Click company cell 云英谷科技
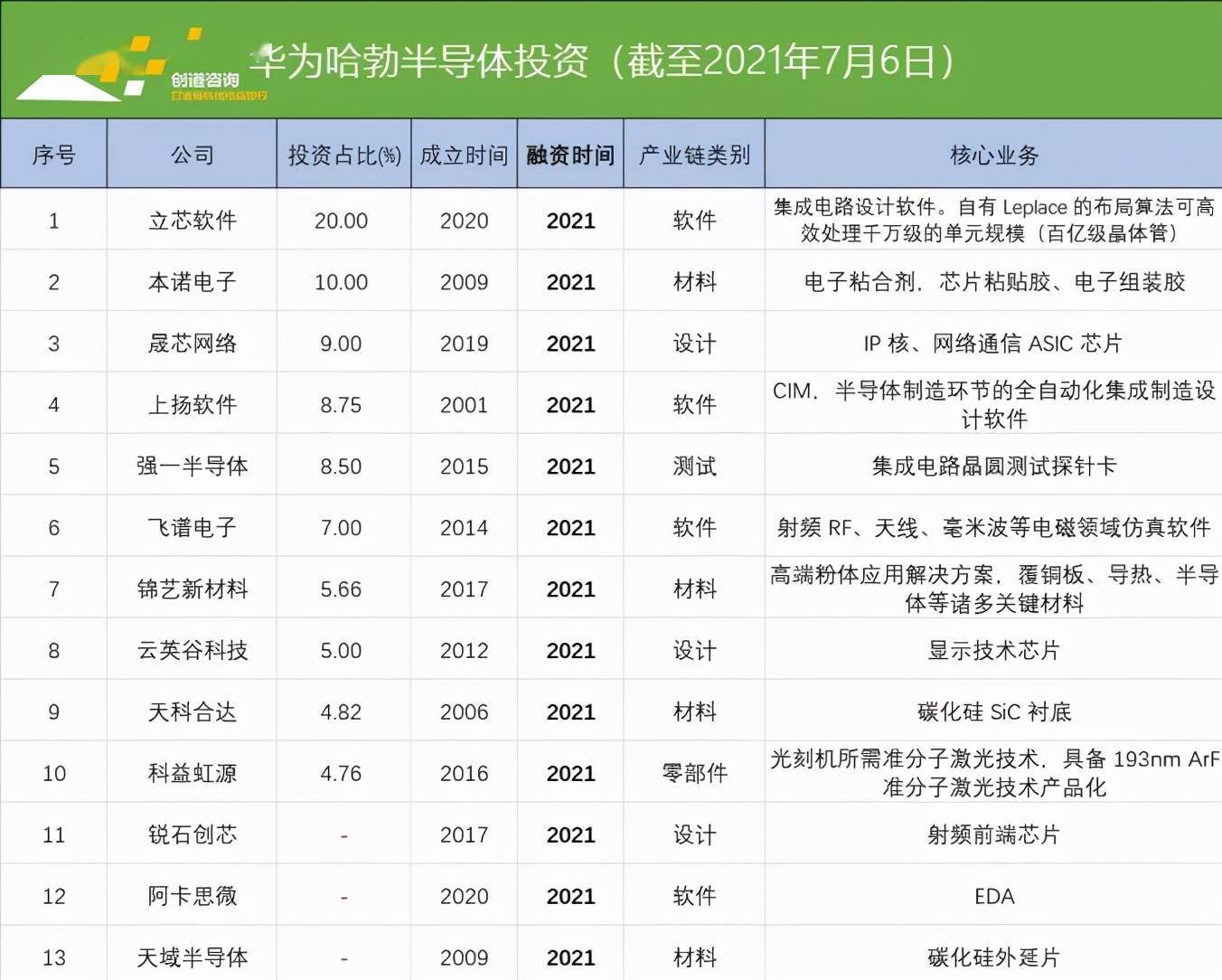1222x980 pixels. [192, 650]
